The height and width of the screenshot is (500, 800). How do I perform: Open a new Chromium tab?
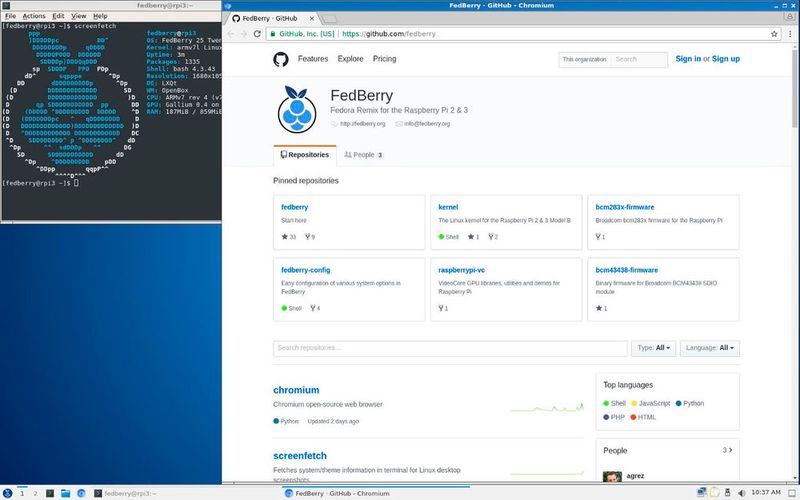(330, 19)
